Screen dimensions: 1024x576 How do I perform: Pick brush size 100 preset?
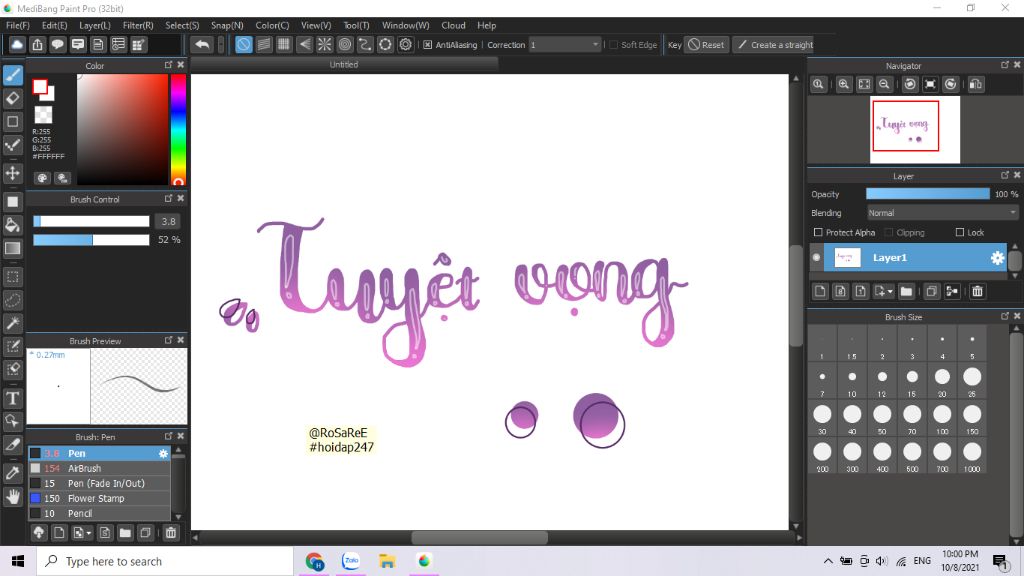click(x=942, y=419)
